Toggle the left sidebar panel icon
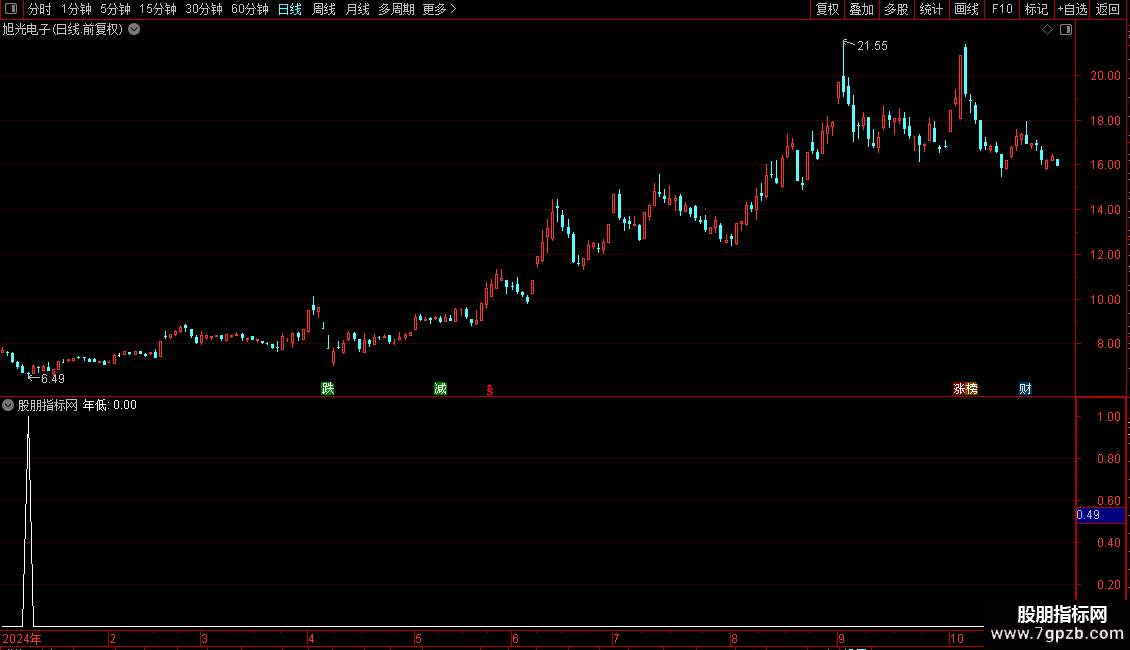Image resolution: width=1130 pixels, height=650 pixels. click(10, 9)
